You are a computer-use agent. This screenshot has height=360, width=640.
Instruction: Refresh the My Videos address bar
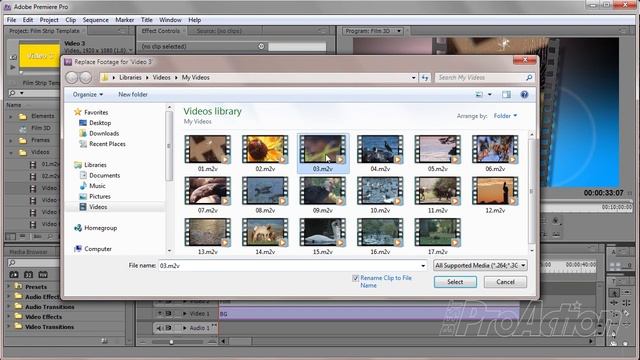(425, 78)
